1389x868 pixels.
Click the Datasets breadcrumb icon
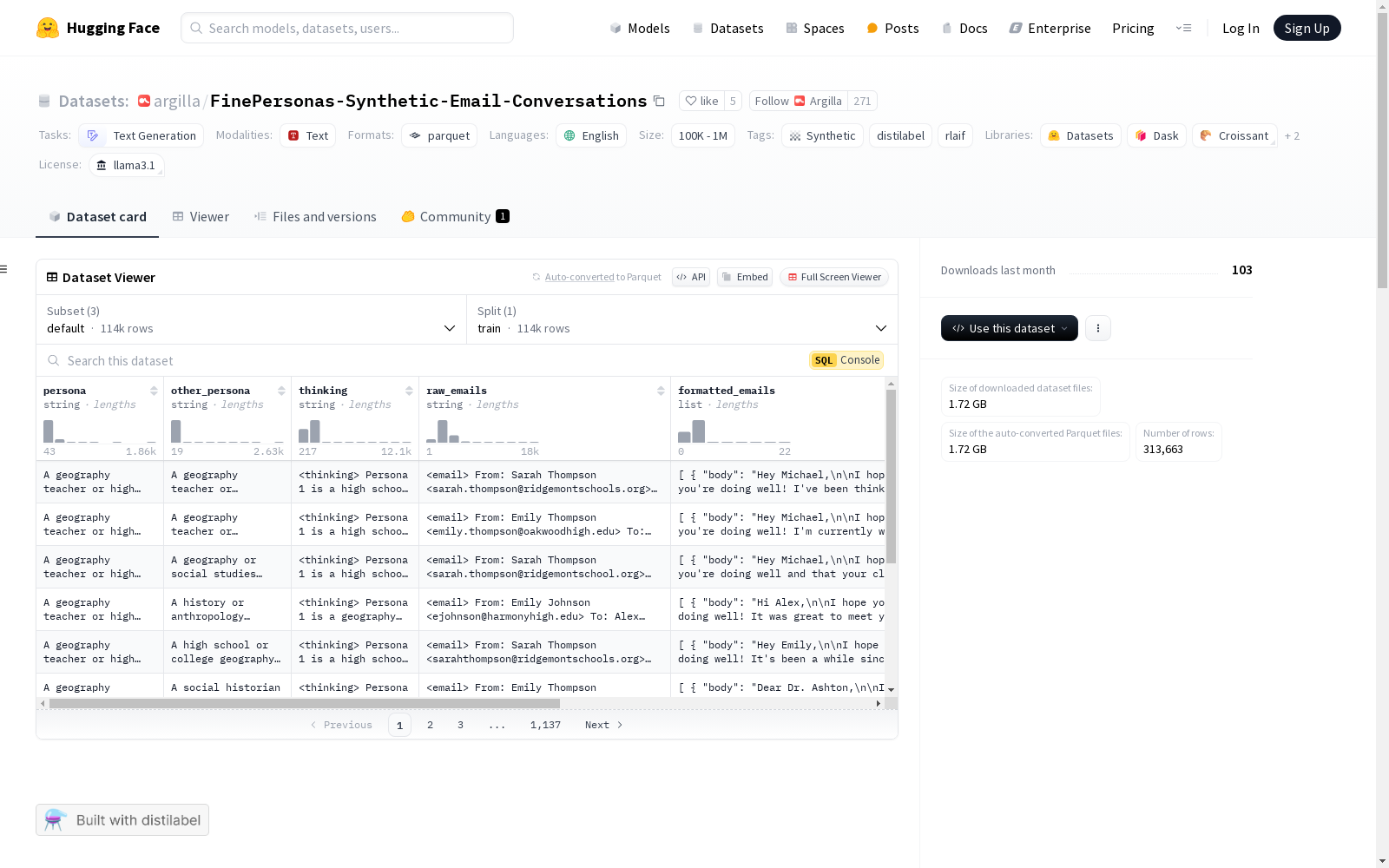tap(44, 101)
